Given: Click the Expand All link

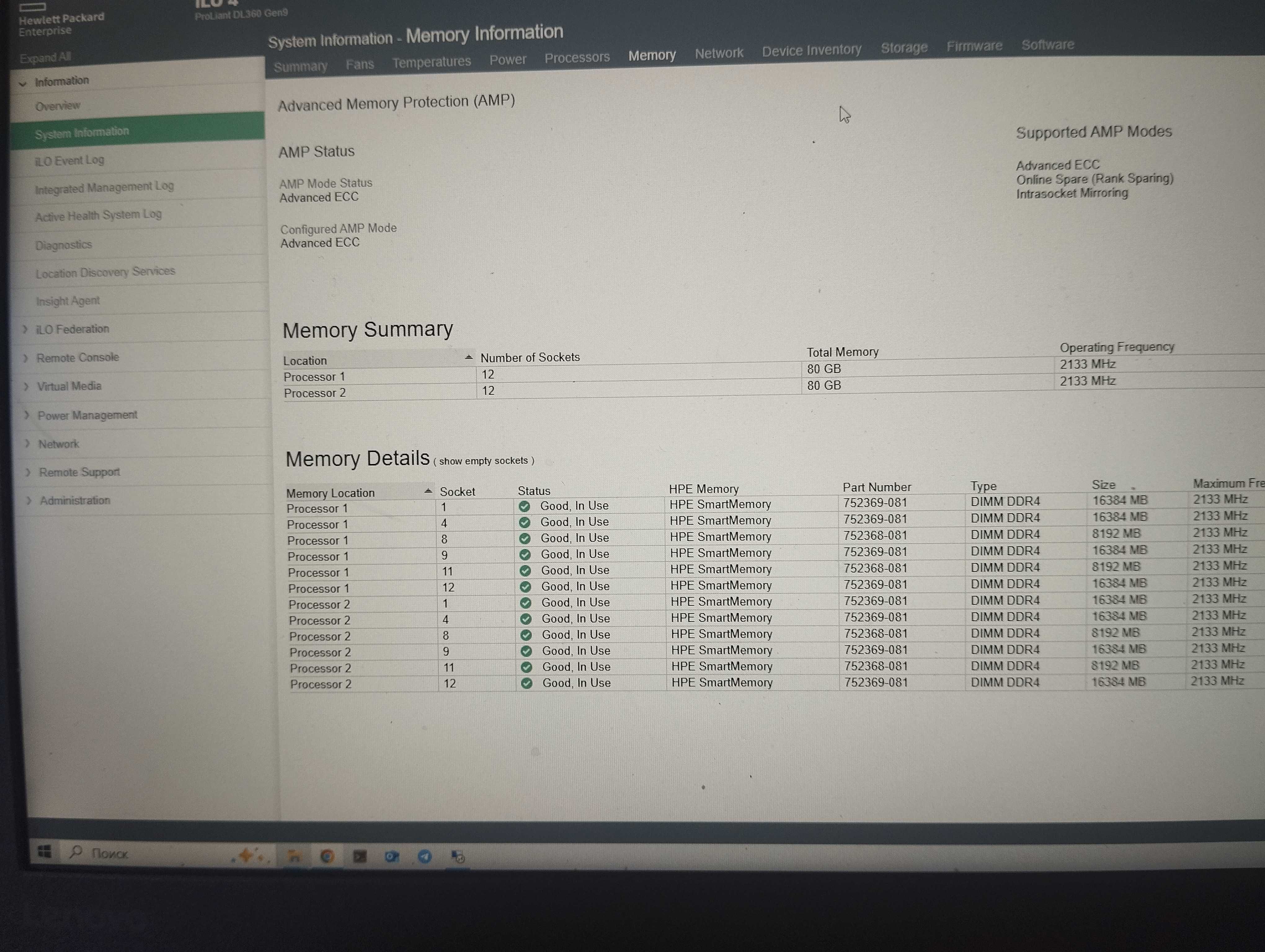Looking at the screenshot, I should tap(45, 58).
